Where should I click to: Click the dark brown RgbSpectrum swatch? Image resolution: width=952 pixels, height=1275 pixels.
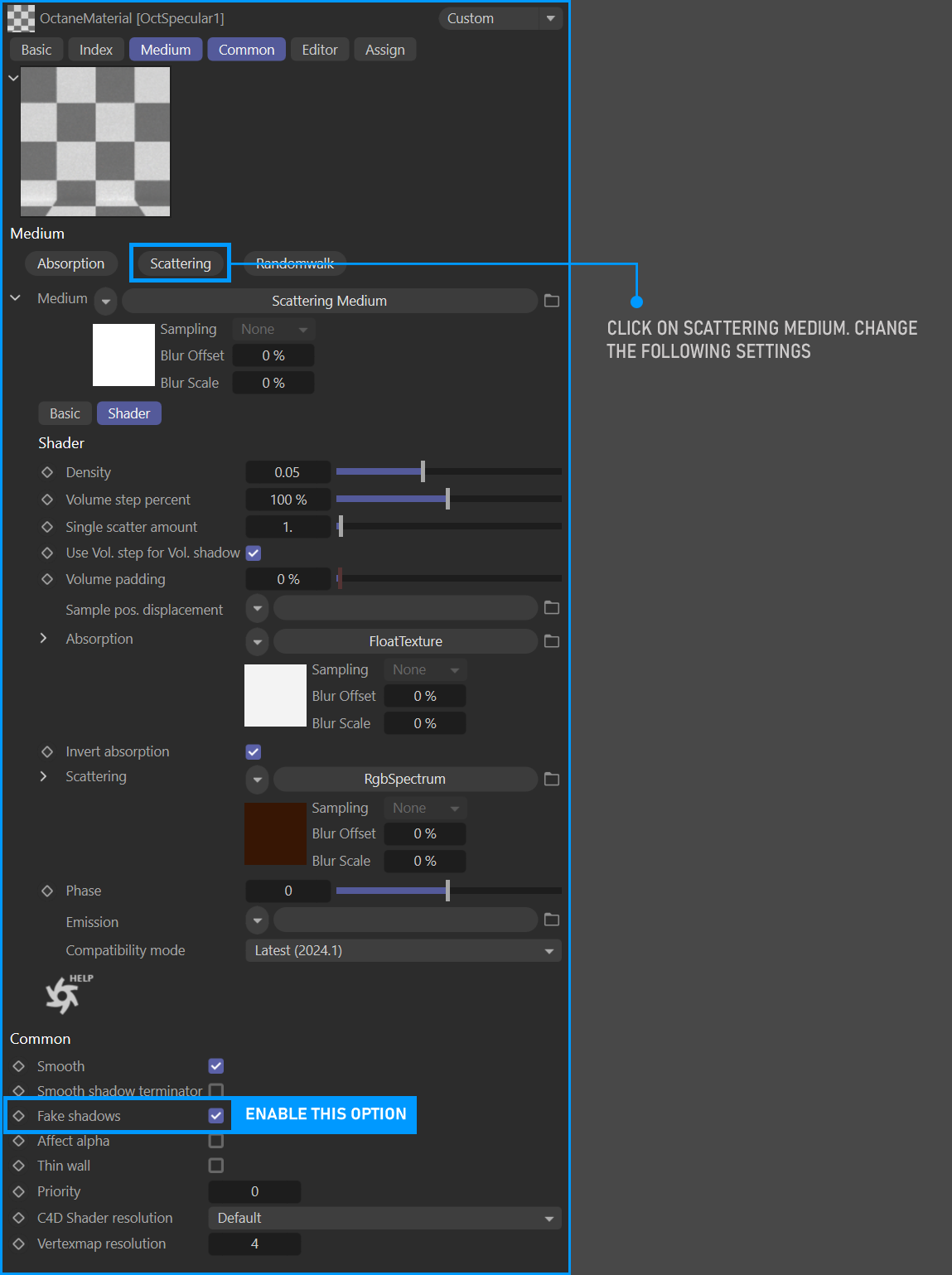coord(275,833)
